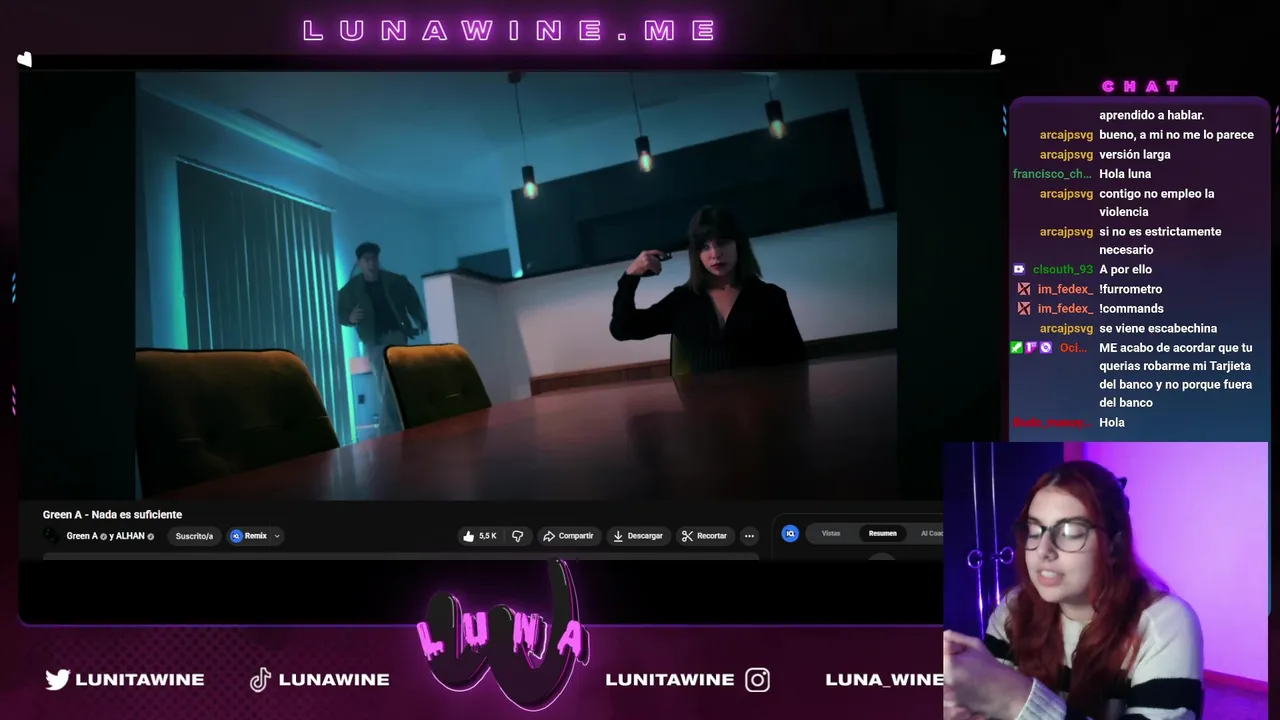
Task: Click the blue IQ extension icon
Action: 790,534
